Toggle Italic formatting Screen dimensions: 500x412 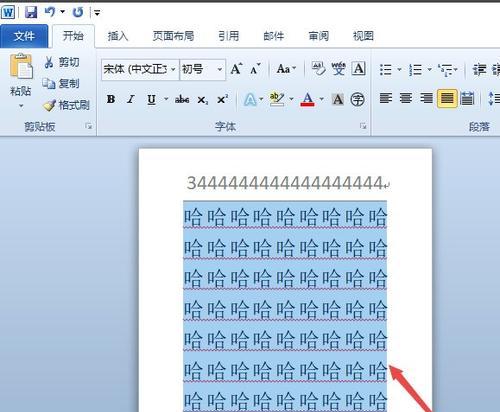131,99
